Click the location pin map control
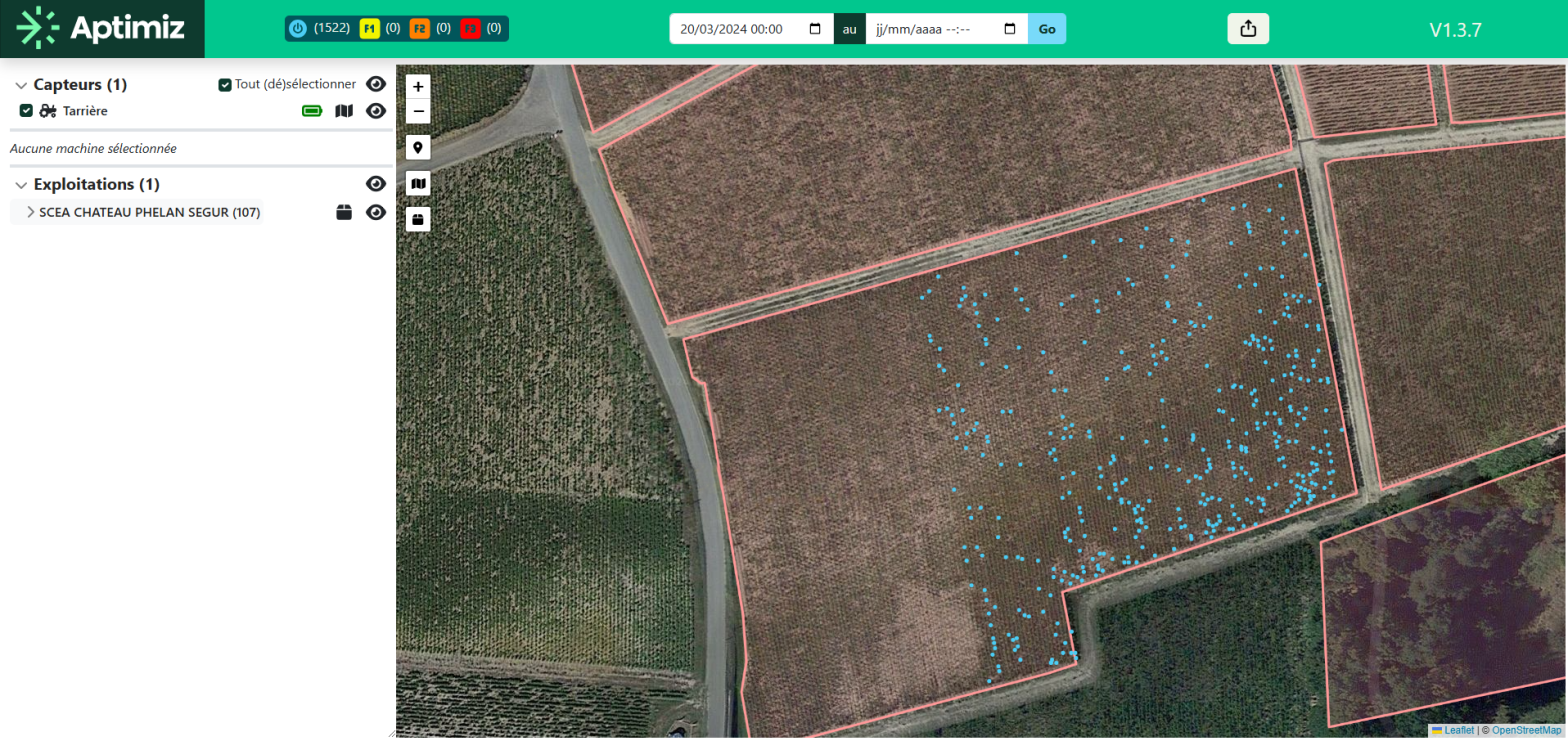1568x741 pixels. [x=418, y=148]
